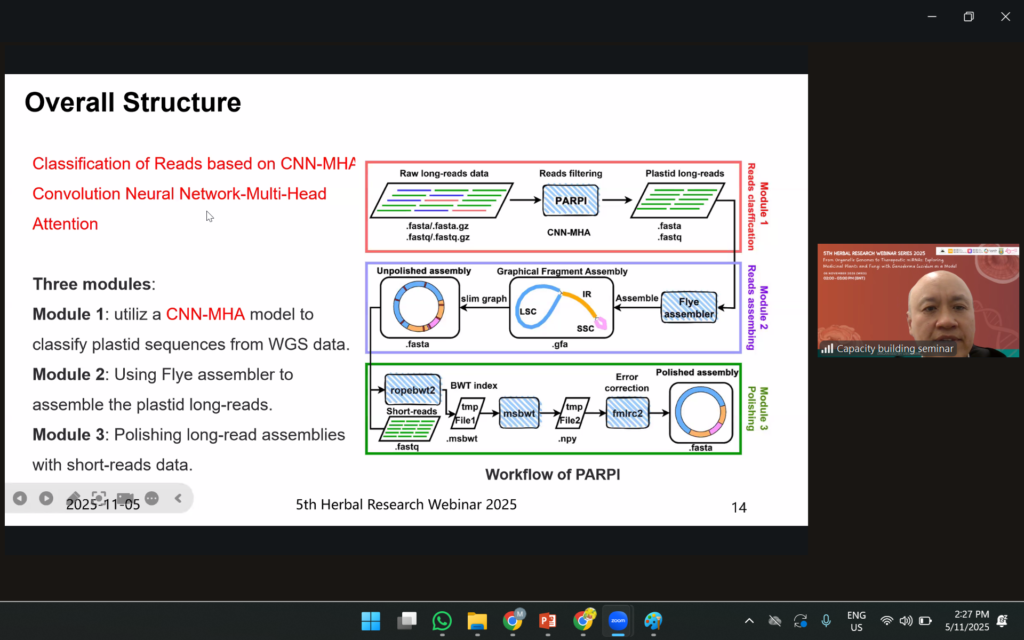The width and height of the screenshot is (1024, 640).
Task: Open the Paint app from taskbar
Action: [x=653, y=621]
